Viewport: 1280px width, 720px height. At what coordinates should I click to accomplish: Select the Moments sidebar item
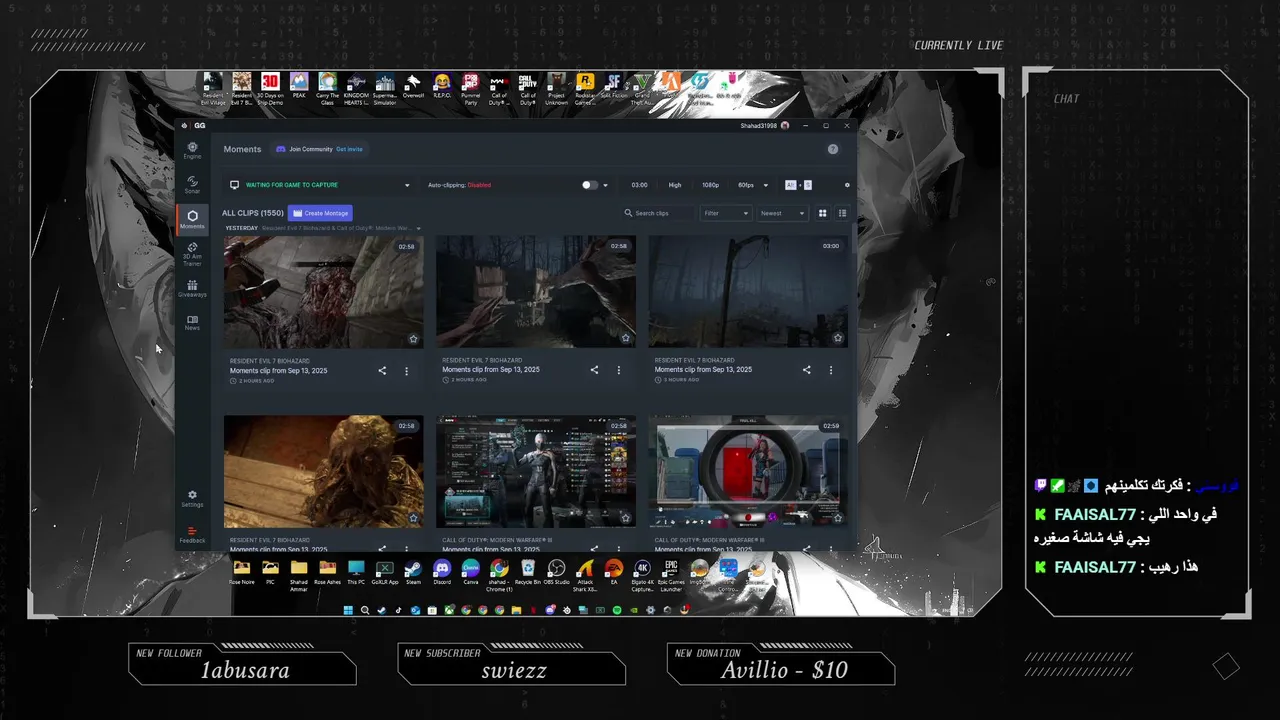pos(192,219)
